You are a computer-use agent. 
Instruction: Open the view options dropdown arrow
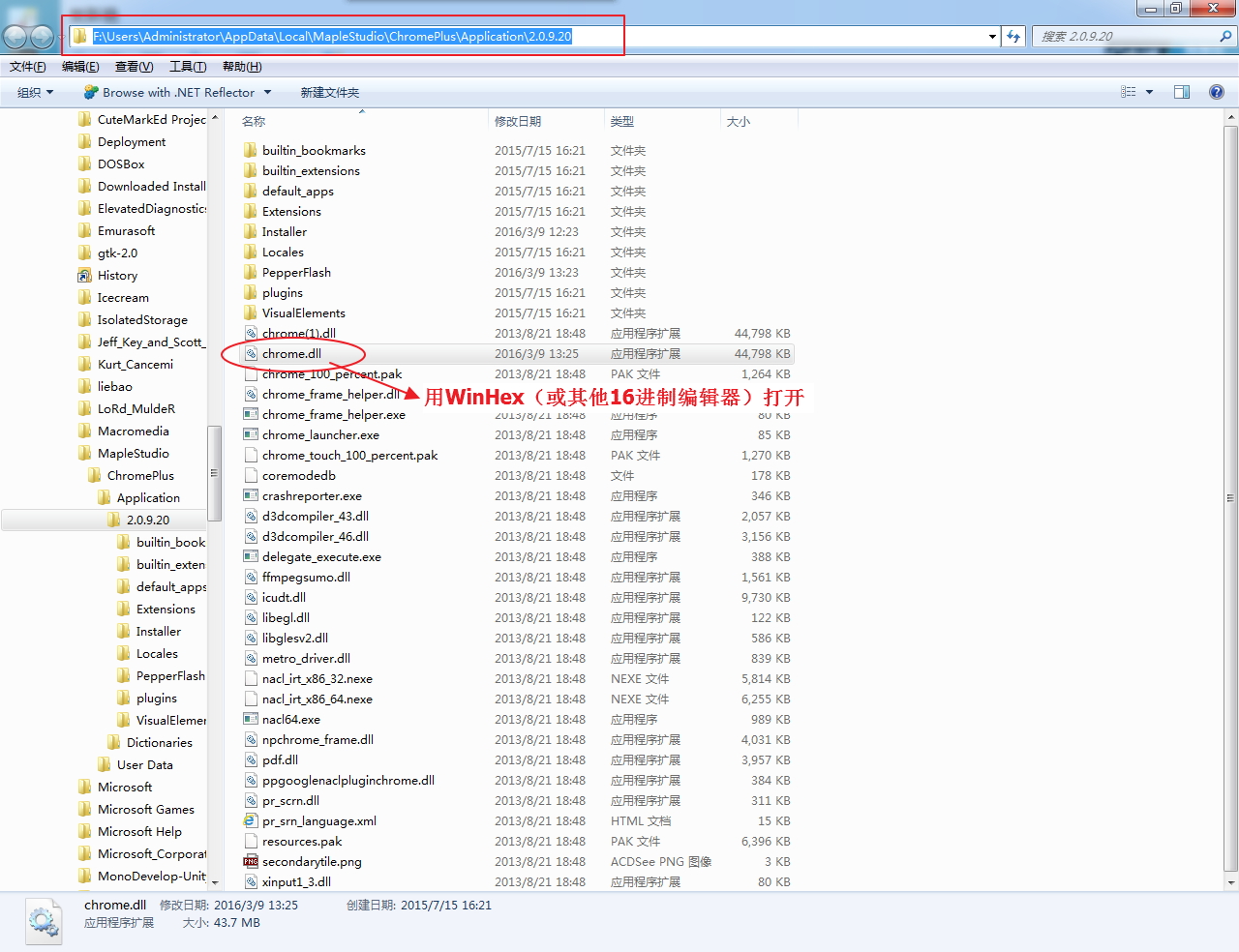[x=1149, y=93]
